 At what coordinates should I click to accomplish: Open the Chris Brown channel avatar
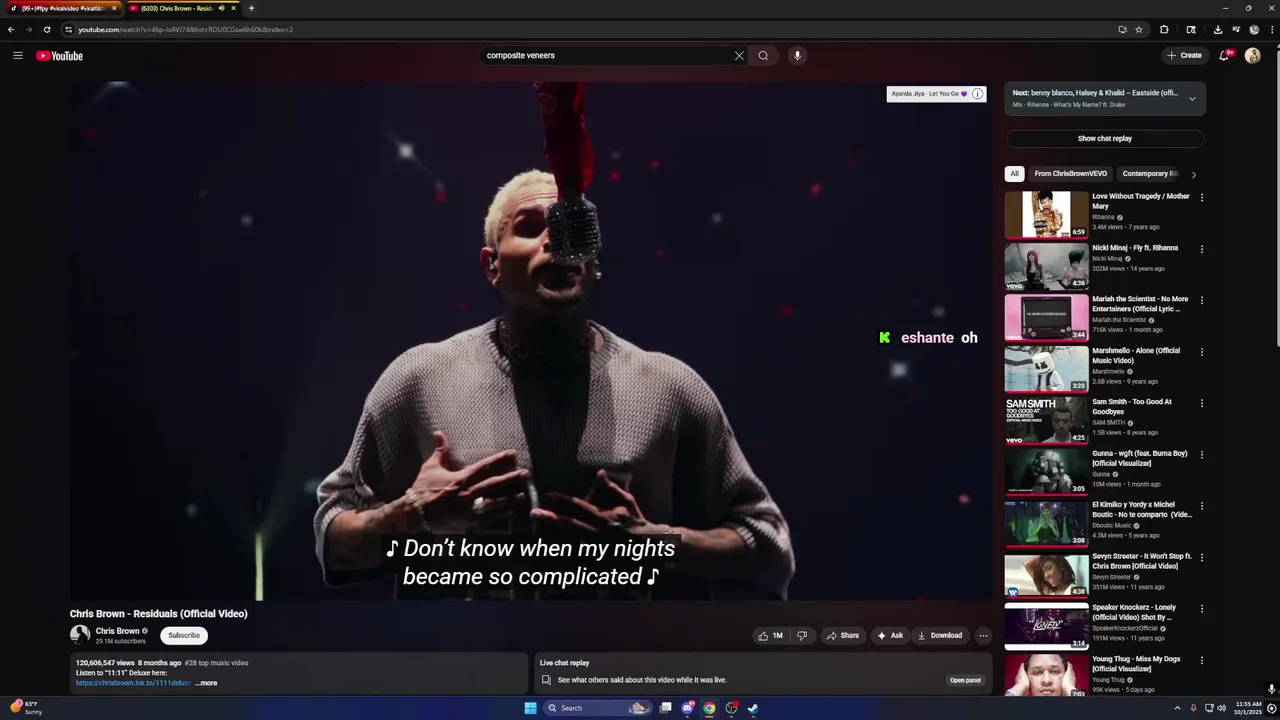tap(80, 635)
